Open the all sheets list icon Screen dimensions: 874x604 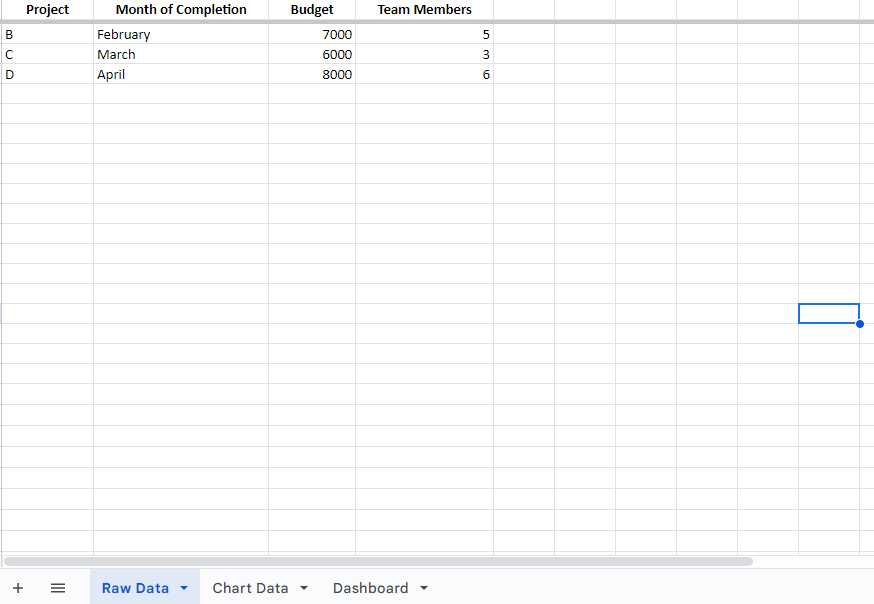pos(58,588)
